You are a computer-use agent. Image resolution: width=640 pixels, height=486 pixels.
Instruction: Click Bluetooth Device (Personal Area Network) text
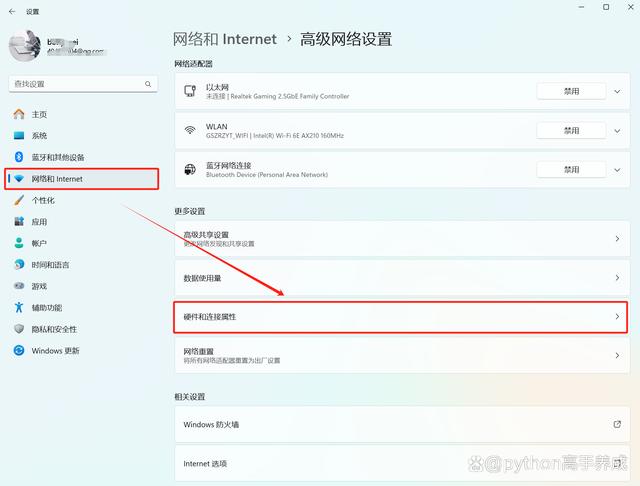click(267, 175)
